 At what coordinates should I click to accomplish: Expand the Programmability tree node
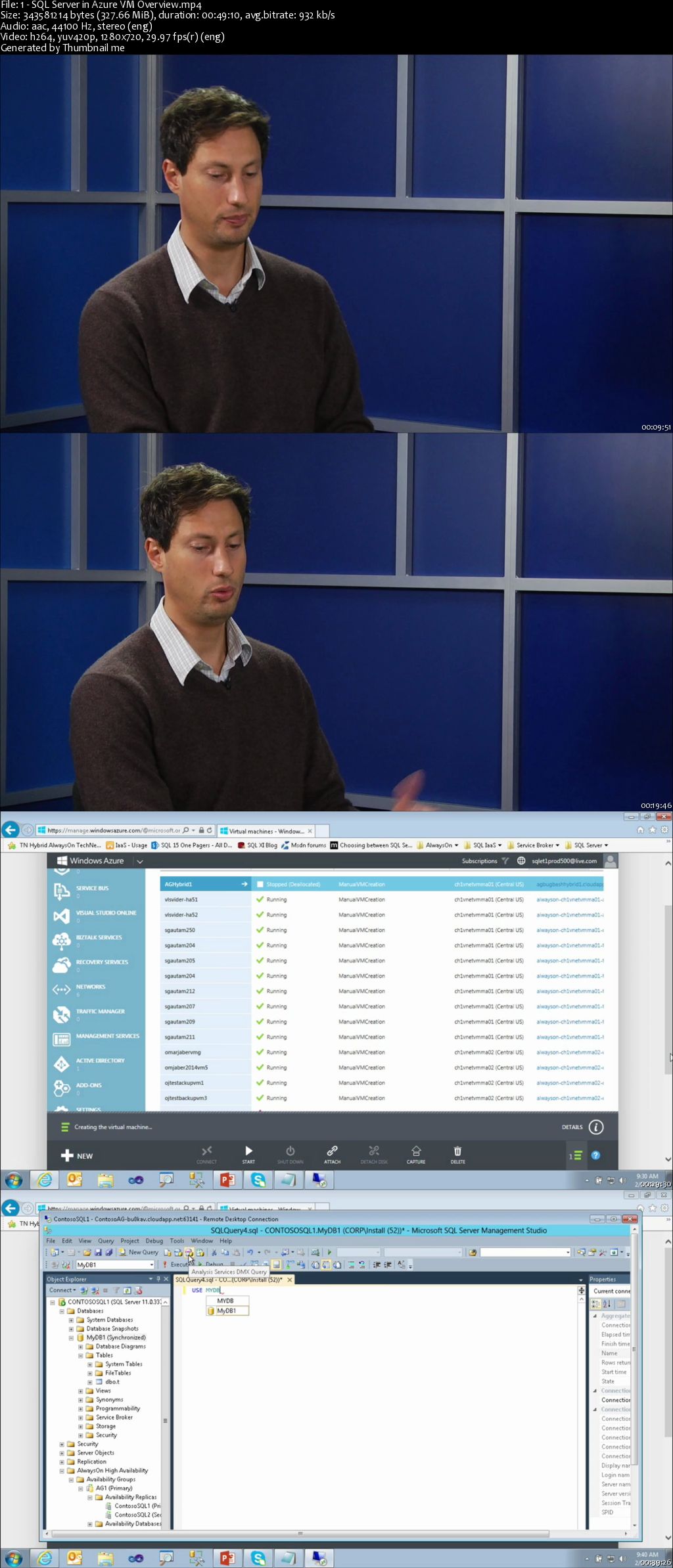[x=80, y=1408]
